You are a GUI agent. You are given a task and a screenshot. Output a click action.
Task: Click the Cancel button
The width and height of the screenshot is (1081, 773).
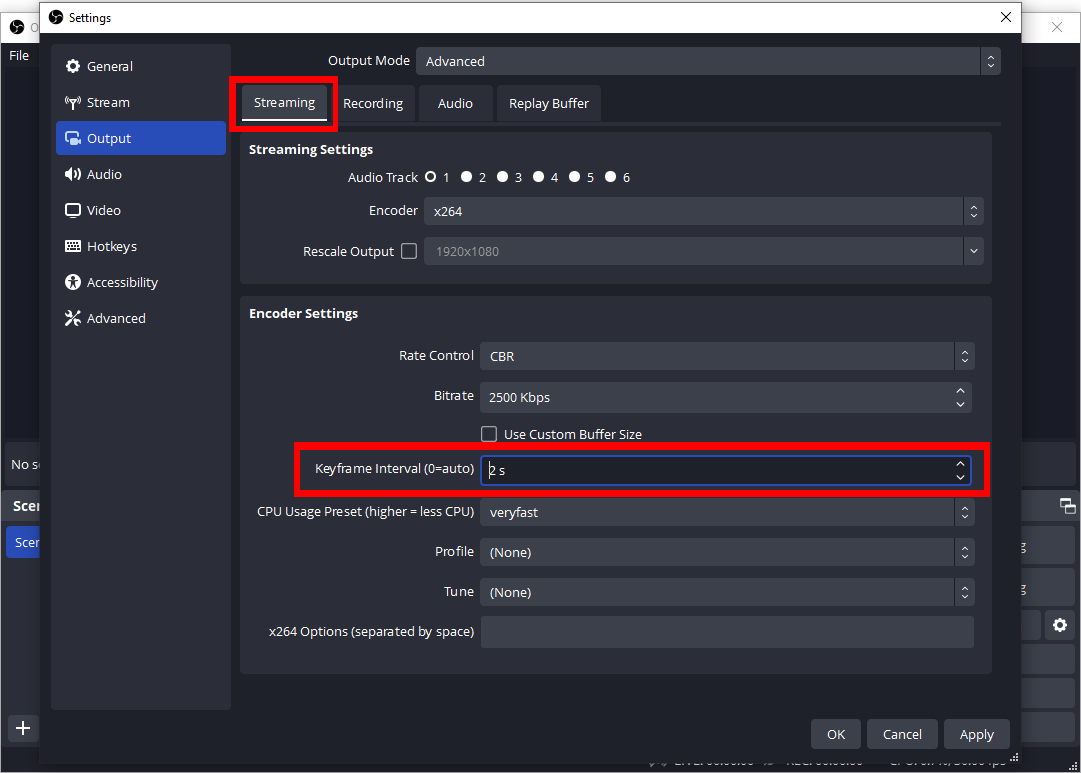pyautogui.click(x=902, y=734)
